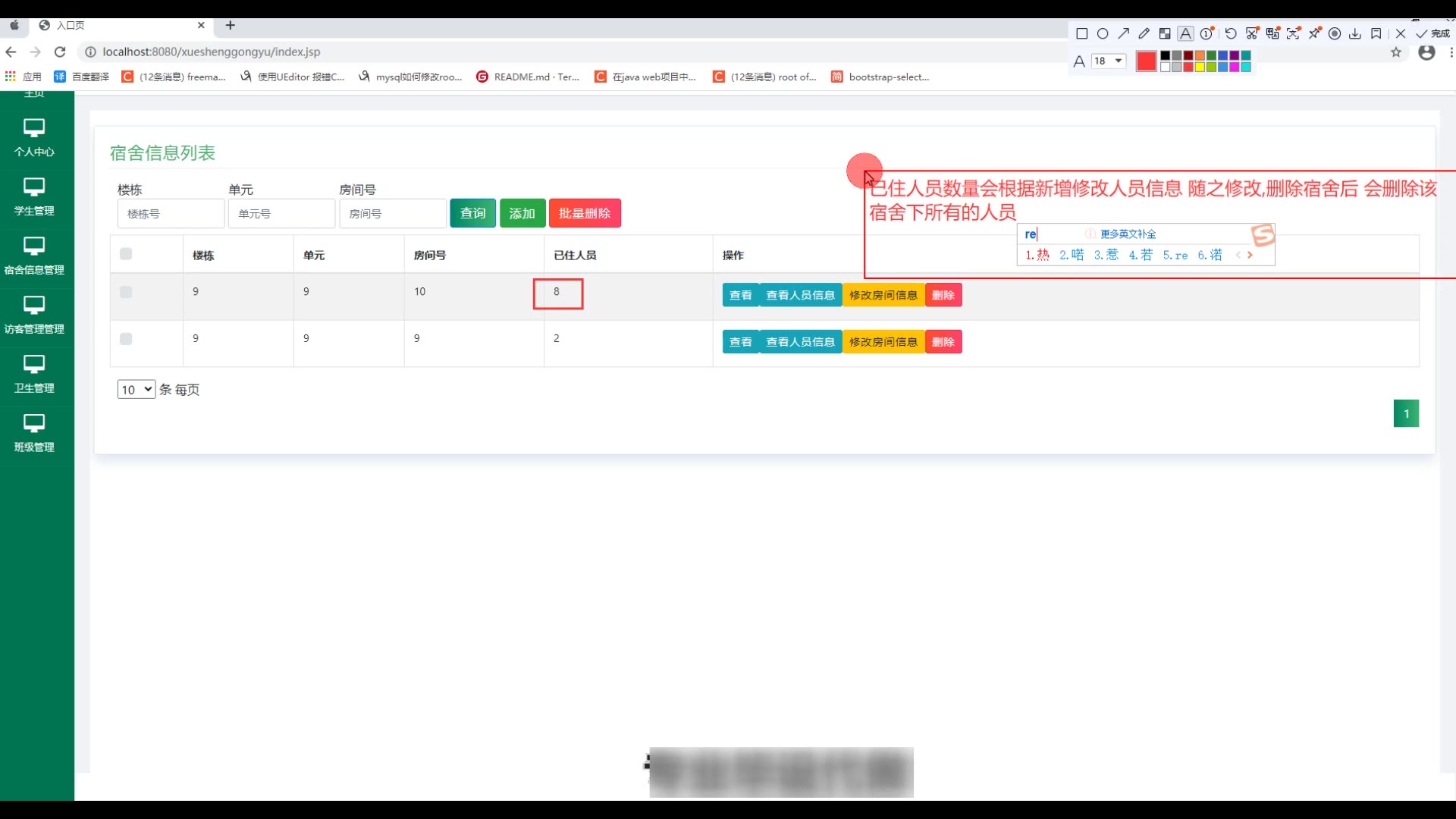Choose the pencil drawing tool
The width and height of the screenshot is (1456, 819).
[x=1144, y=33]
